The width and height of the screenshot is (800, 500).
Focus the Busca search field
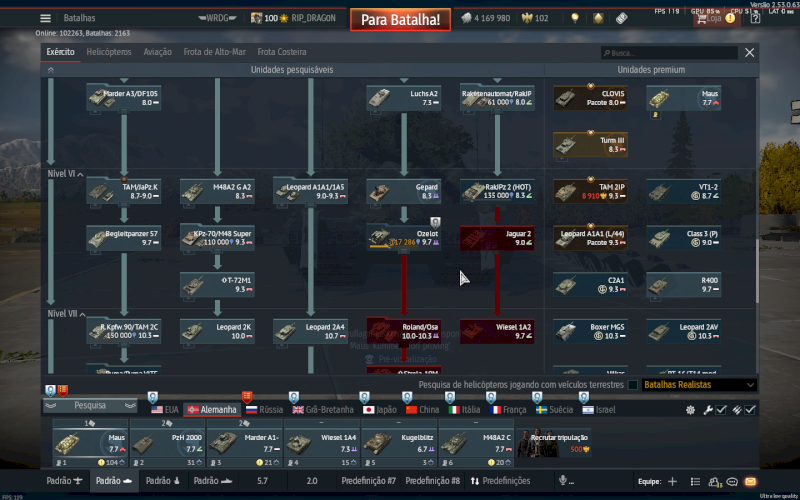pos(669,53)
